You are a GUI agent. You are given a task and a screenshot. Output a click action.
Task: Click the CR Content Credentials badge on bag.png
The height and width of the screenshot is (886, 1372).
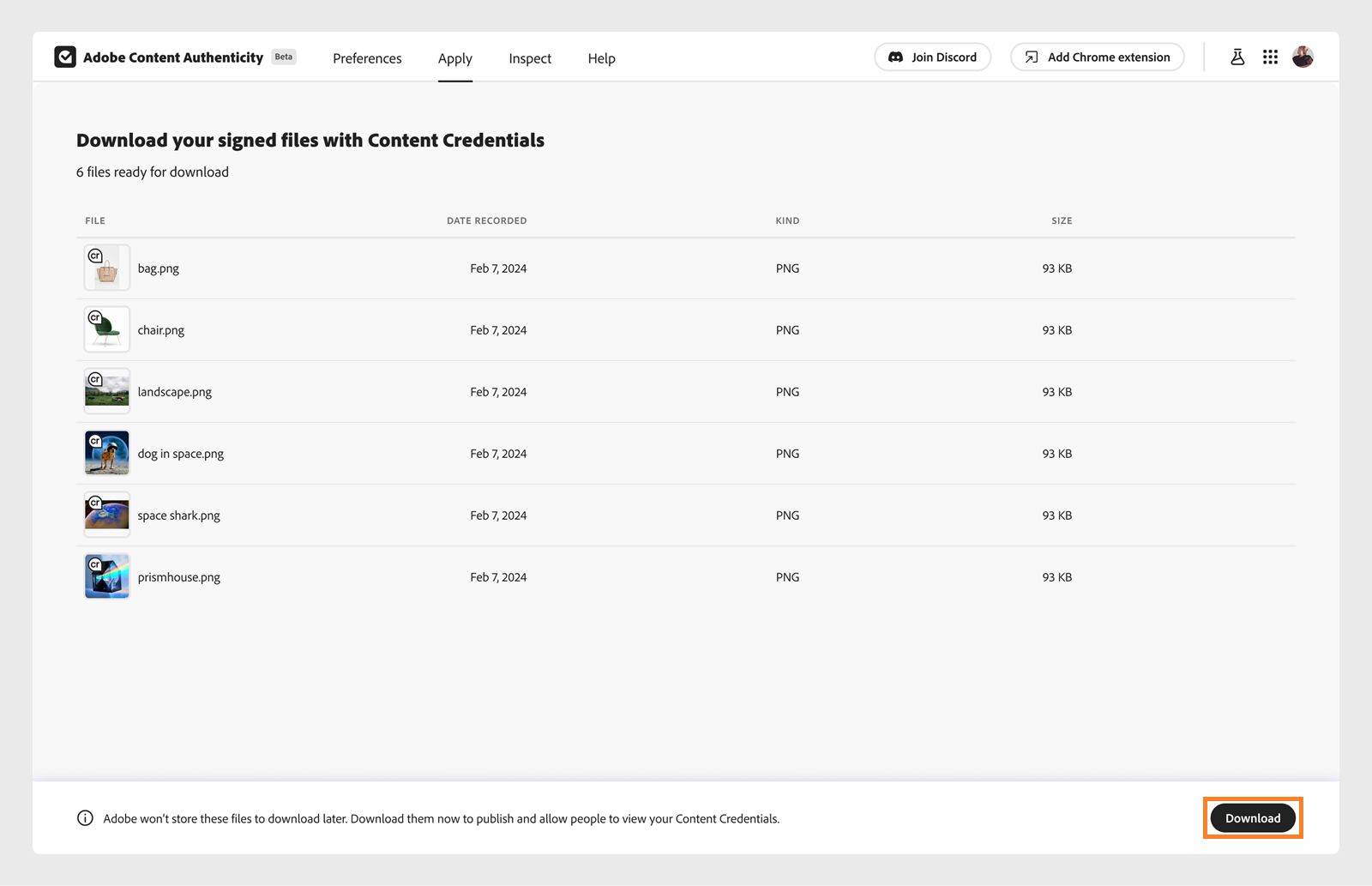coord(95,255)
